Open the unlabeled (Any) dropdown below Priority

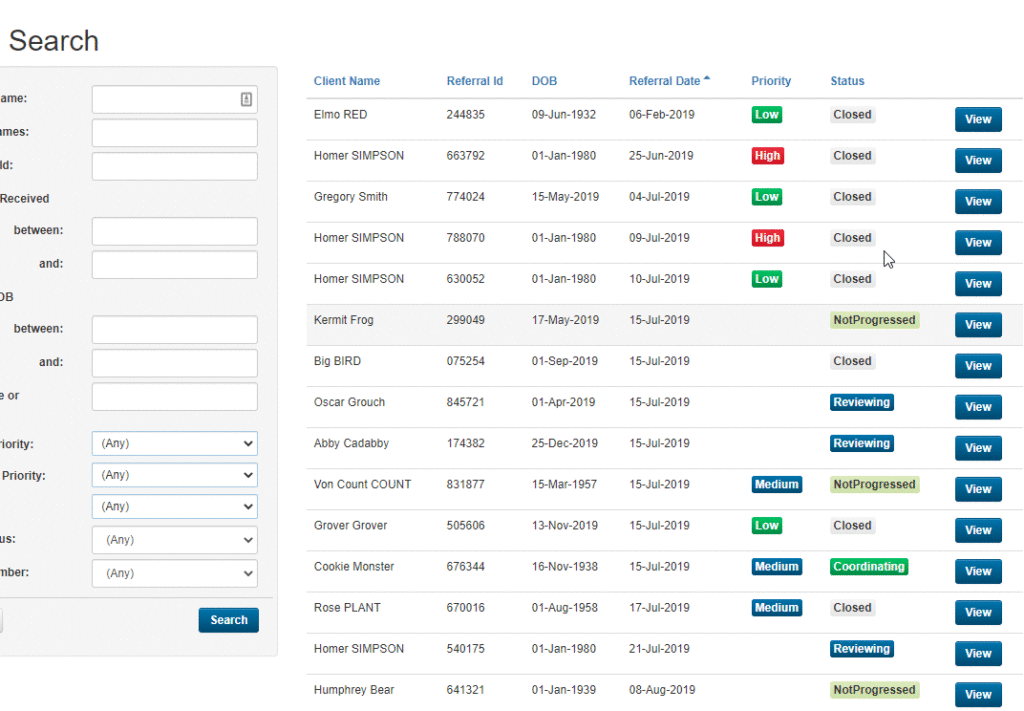click(174, 506)
